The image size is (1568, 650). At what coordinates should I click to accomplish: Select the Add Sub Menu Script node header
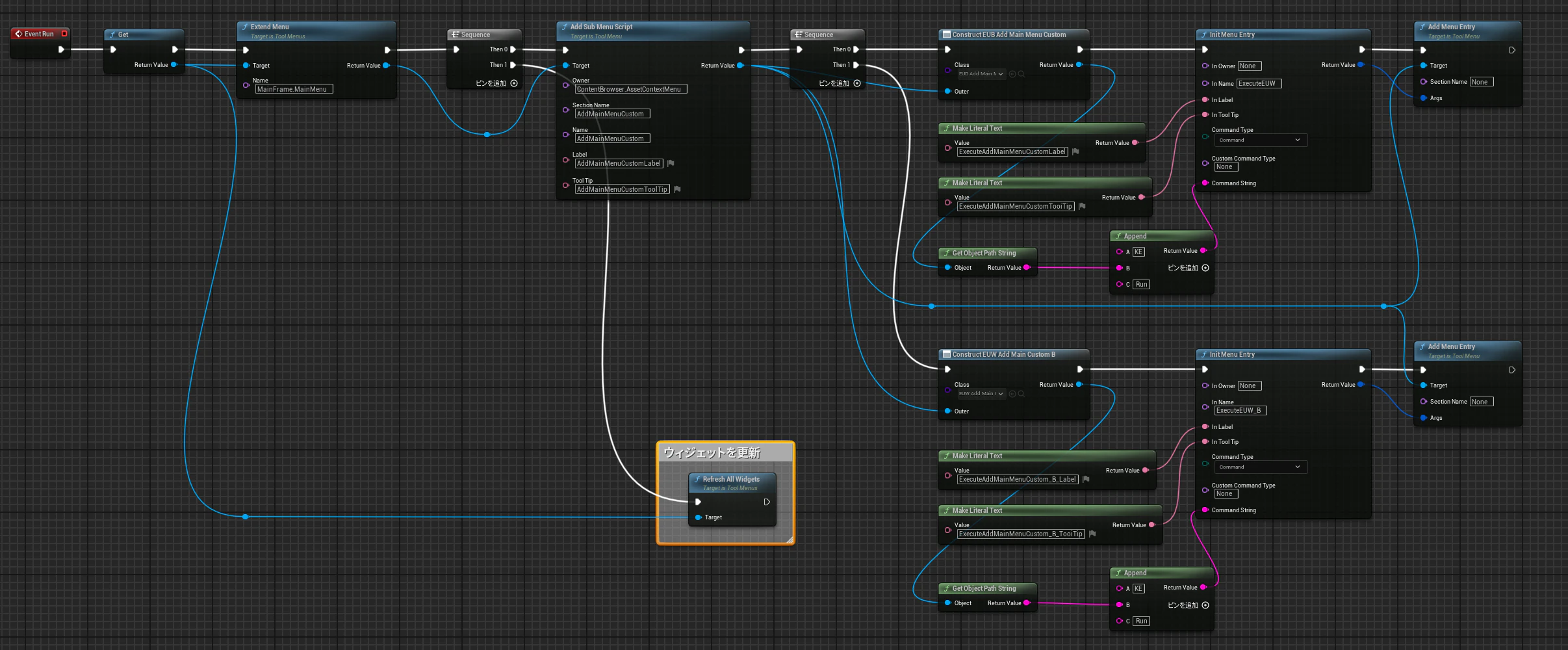coord(653,31)
